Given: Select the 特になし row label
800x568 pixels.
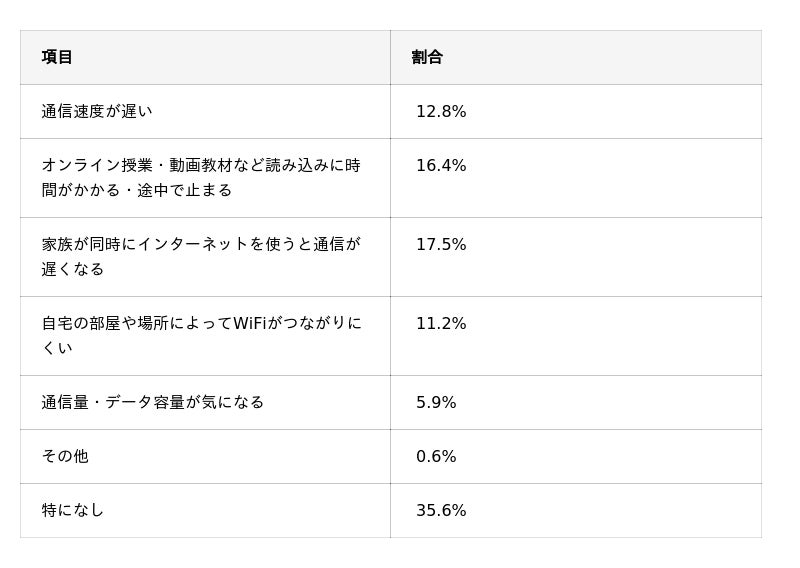Looking at the screenshot, I should (x=72, y=510).
